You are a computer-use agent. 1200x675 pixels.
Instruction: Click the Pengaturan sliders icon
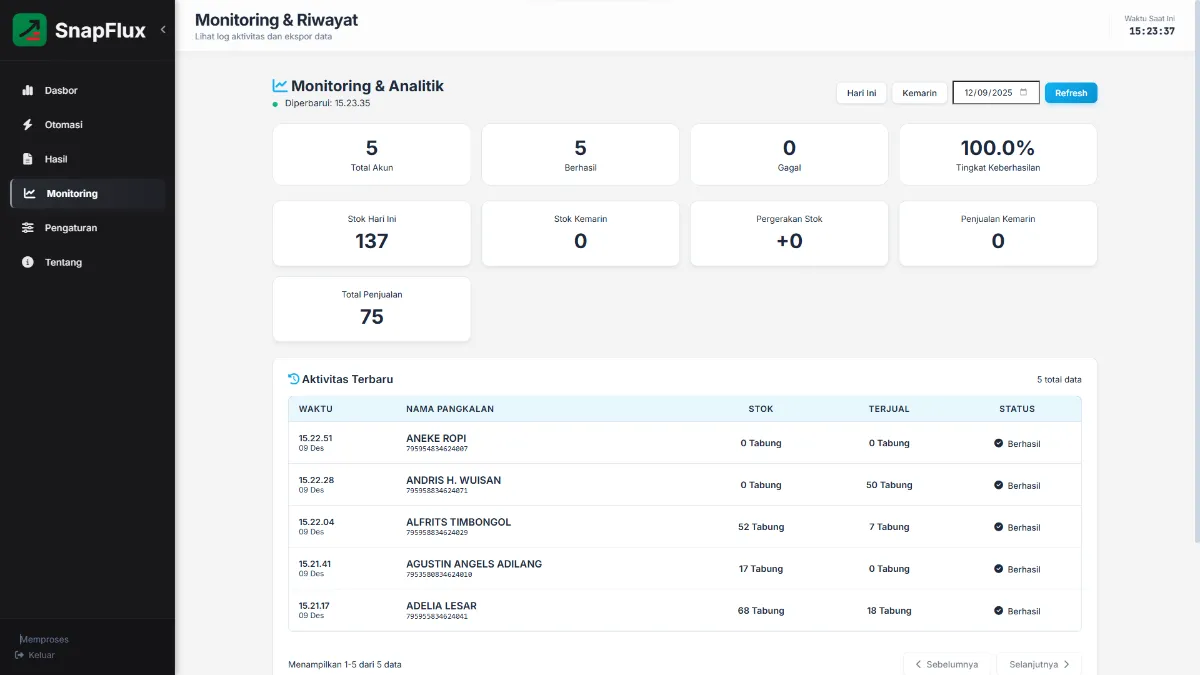point(28,228)
